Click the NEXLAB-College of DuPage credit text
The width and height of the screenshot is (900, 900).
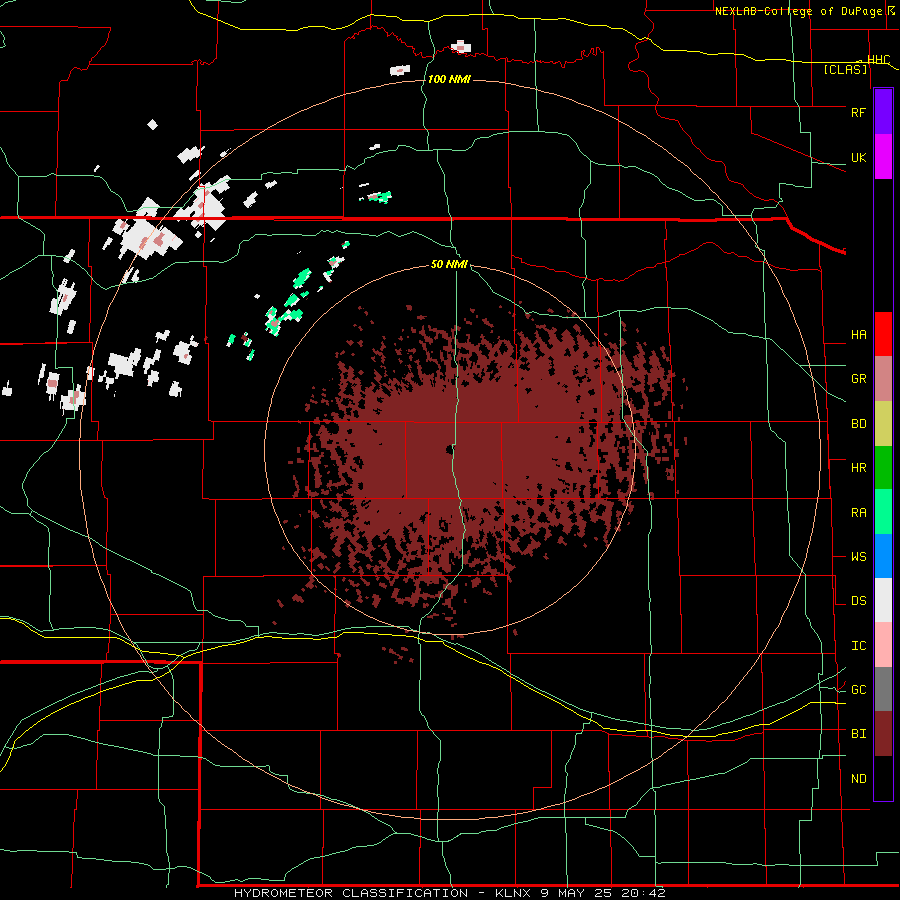pyautogui.click(x=800, y=11)
